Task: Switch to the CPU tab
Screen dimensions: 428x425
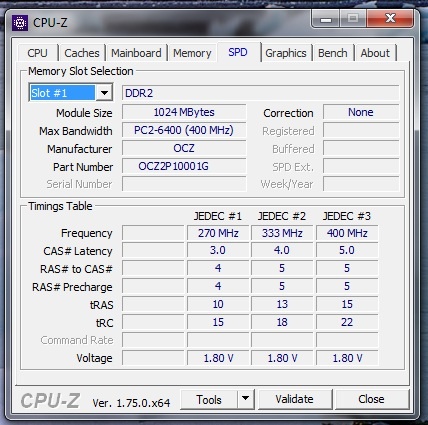Action: [x=37, y=53]
